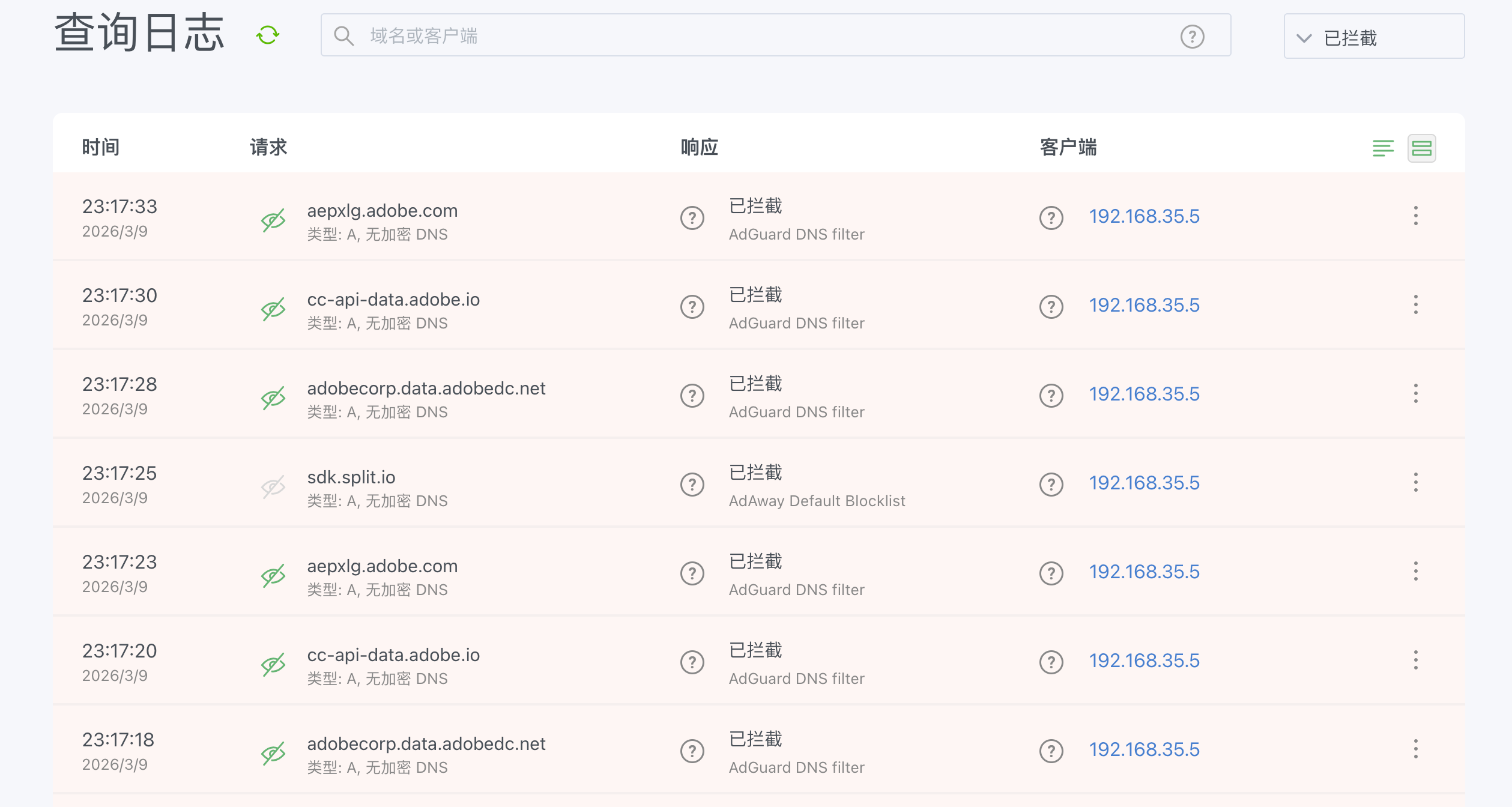Image resolution: width=1512 pixels, height=807 pixels.
Task: Click the 请求 column header
Action: coord(268,147)
